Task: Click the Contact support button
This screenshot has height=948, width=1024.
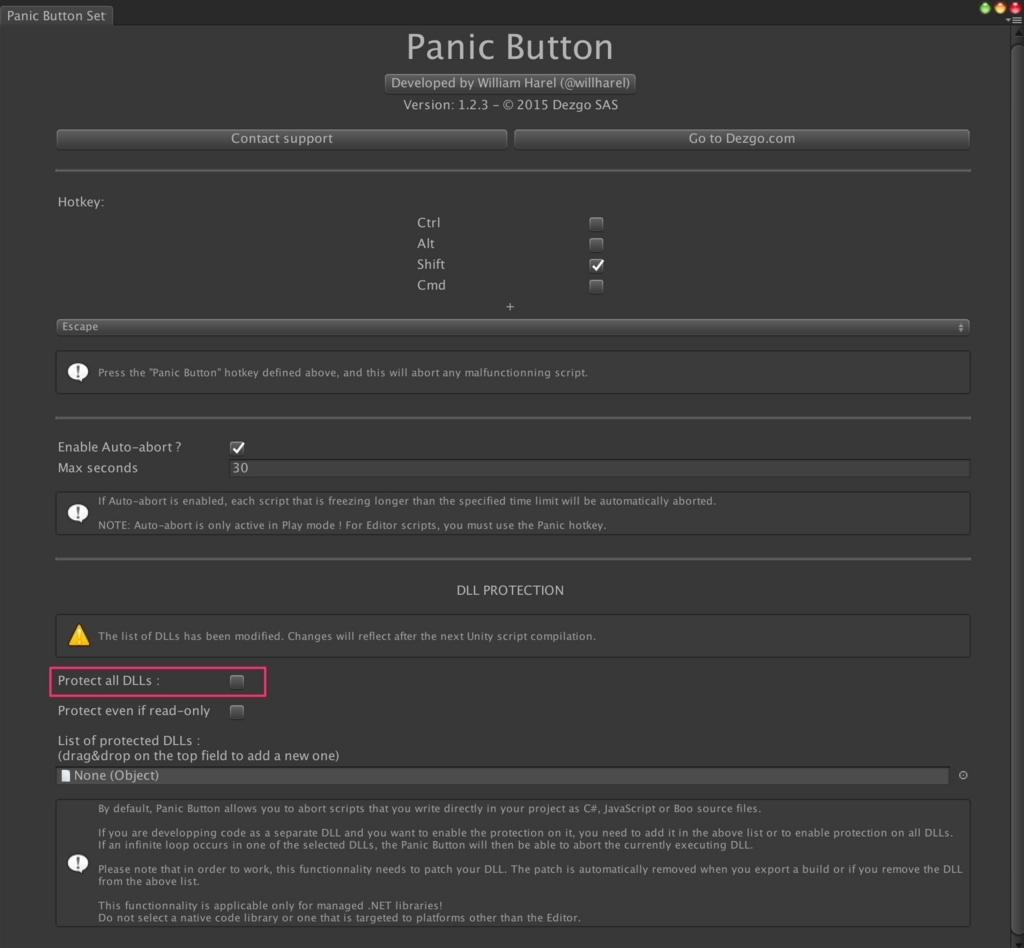Action: 281,138
